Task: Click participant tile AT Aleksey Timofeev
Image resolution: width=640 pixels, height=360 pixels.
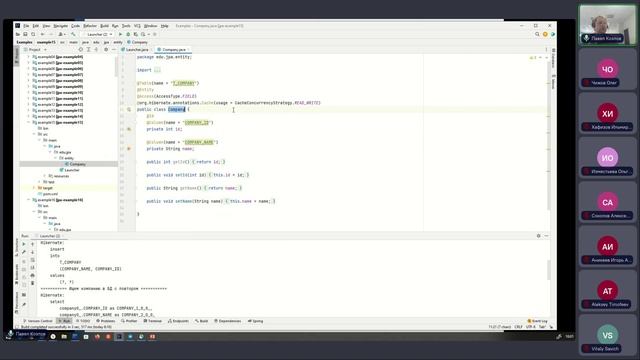Action: tap(607, 291)
